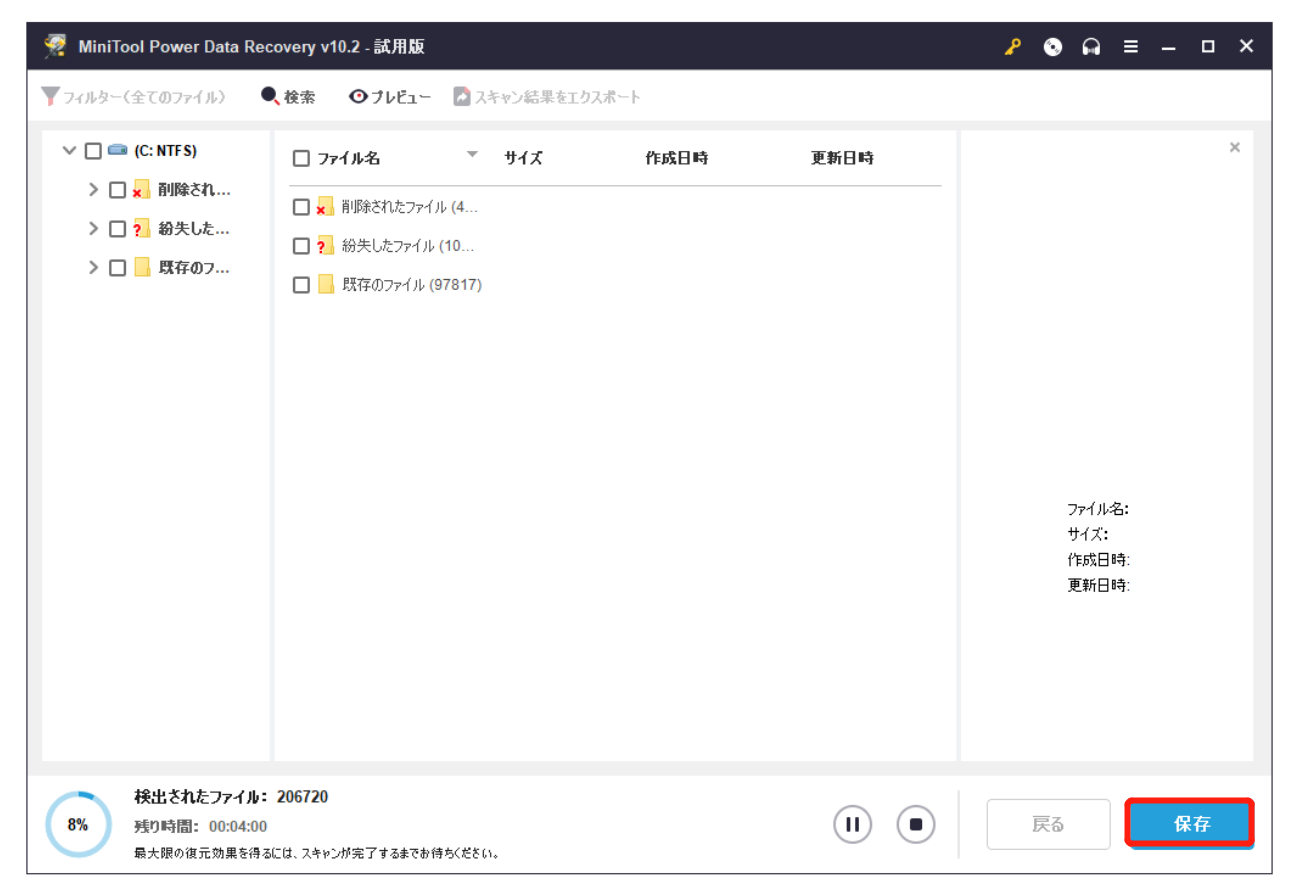Open the bootable media disc icon
The height and width of the screenshot is (893, 1292).
[x=1052, y=47]
